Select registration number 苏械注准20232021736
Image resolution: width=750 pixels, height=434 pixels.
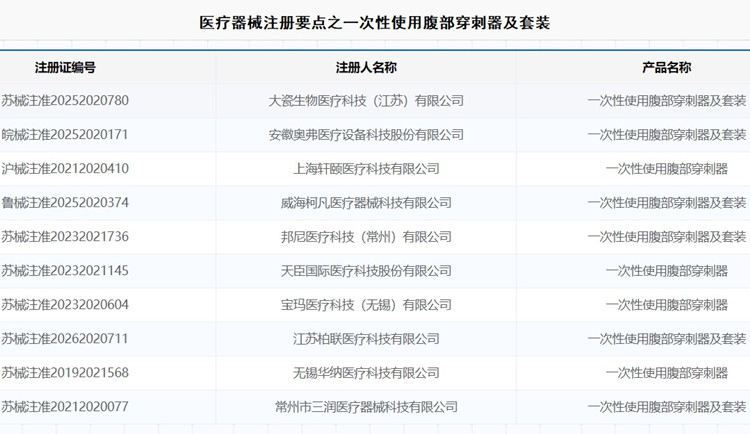[65, 236]
